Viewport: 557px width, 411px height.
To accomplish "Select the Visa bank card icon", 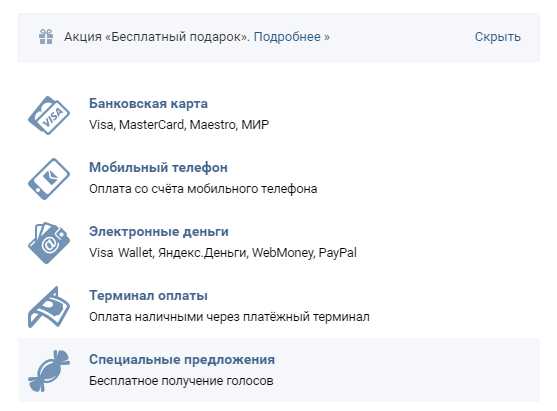I will (x=49, y=115).
